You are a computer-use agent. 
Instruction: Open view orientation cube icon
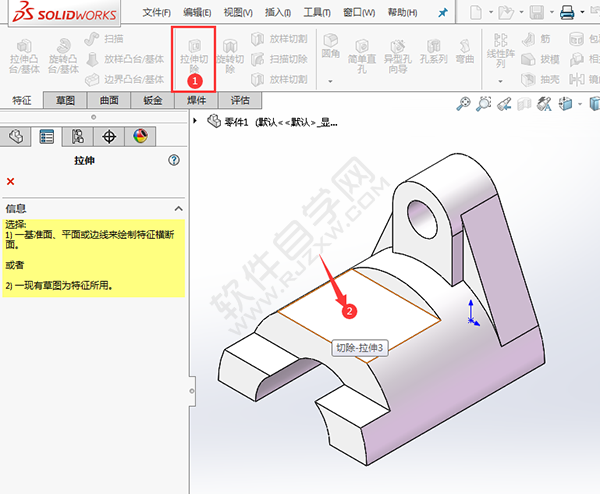565,104
